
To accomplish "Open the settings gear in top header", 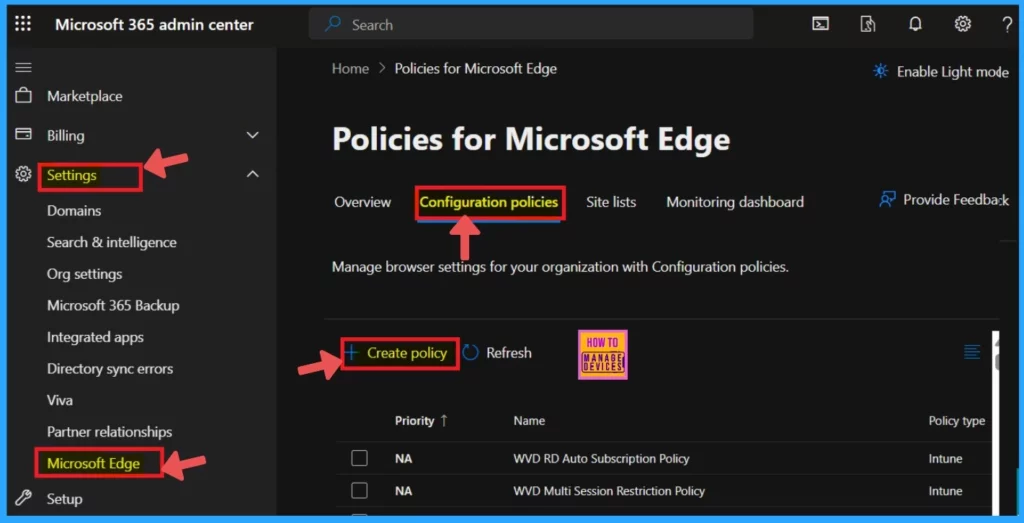I will [963, 24].
